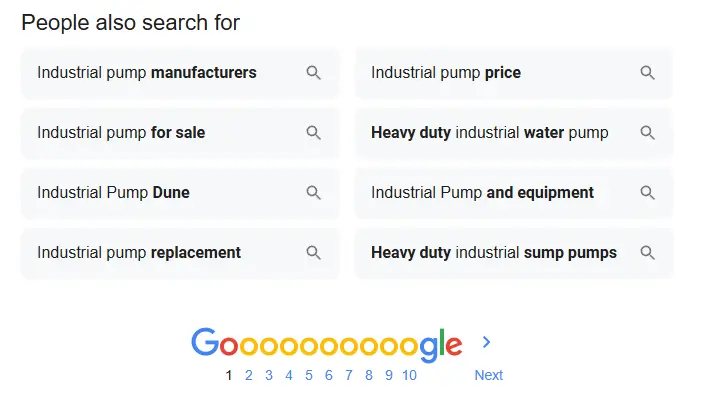The width and height of the screenshot is (719, 402).
Task: Click magnifier beside Heavy duty industrial water pump
Action: pyautogui.click(x=647, y=133)
